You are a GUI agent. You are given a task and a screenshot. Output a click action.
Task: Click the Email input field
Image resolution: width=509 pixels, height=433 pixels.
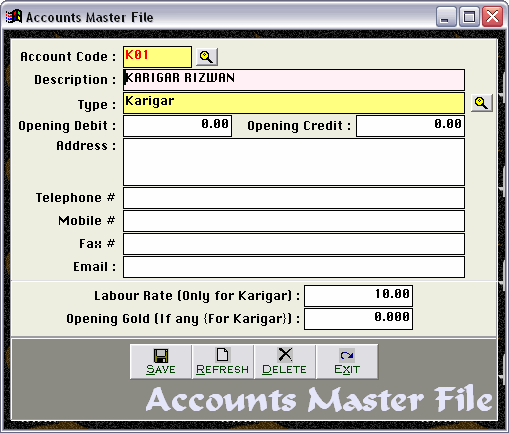click(294, 267)
